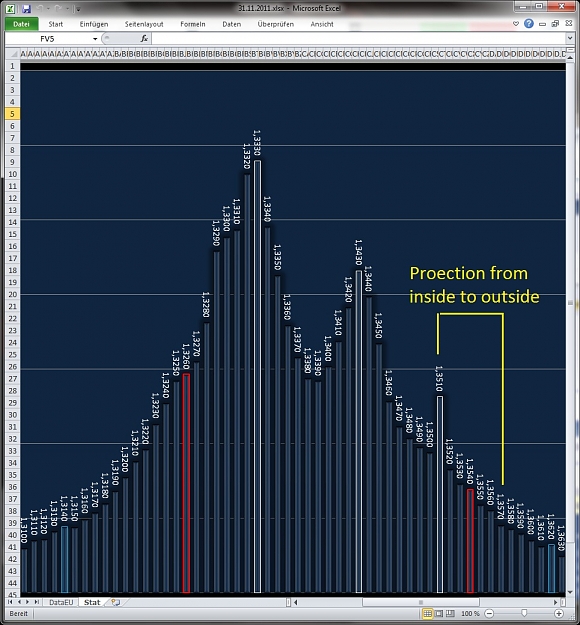Open the Überprüfen ribbon tab

tap(275, 24)
